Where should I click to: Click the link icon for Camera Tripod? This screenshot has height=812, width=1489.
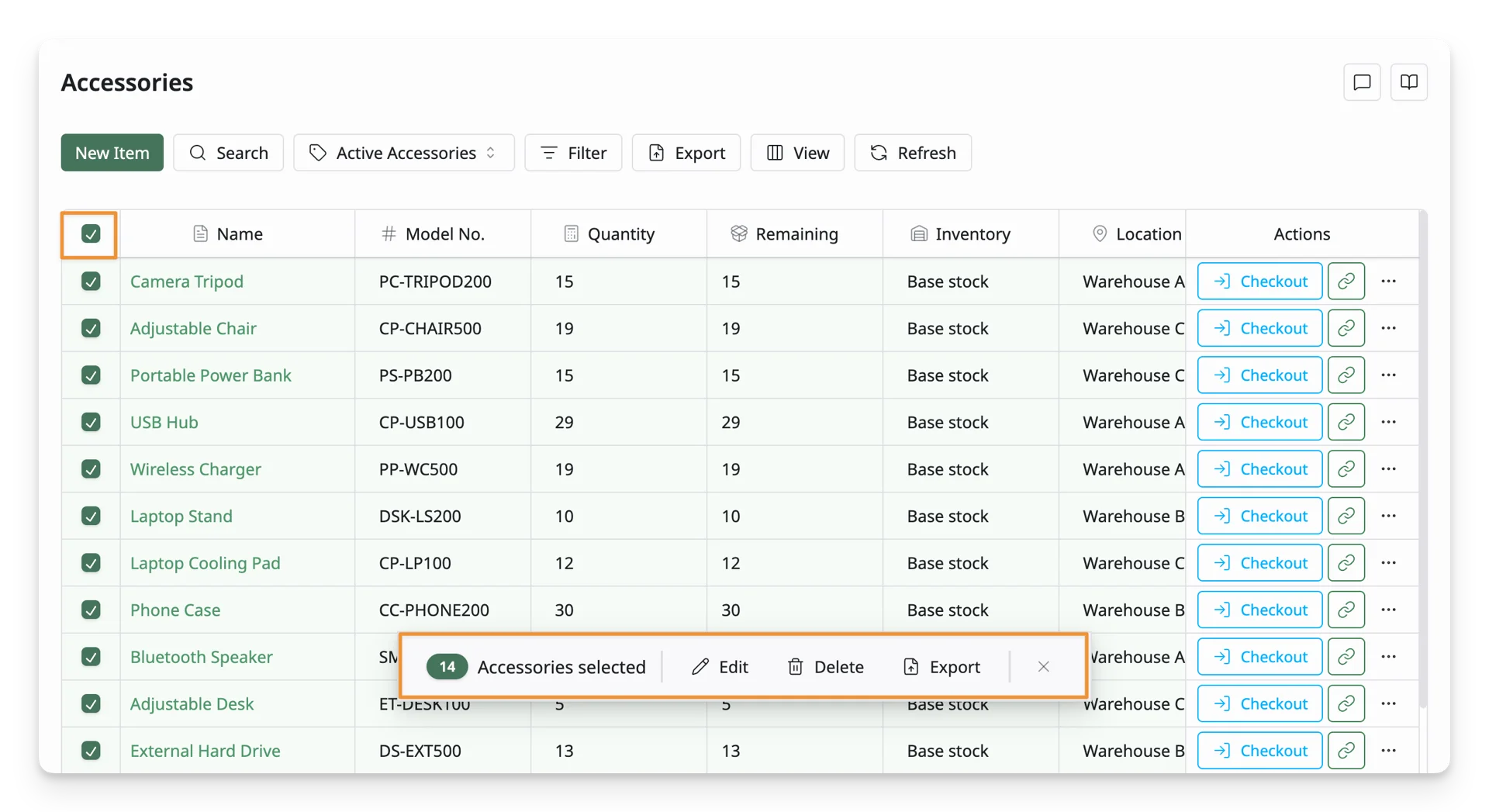point(1346,281)
